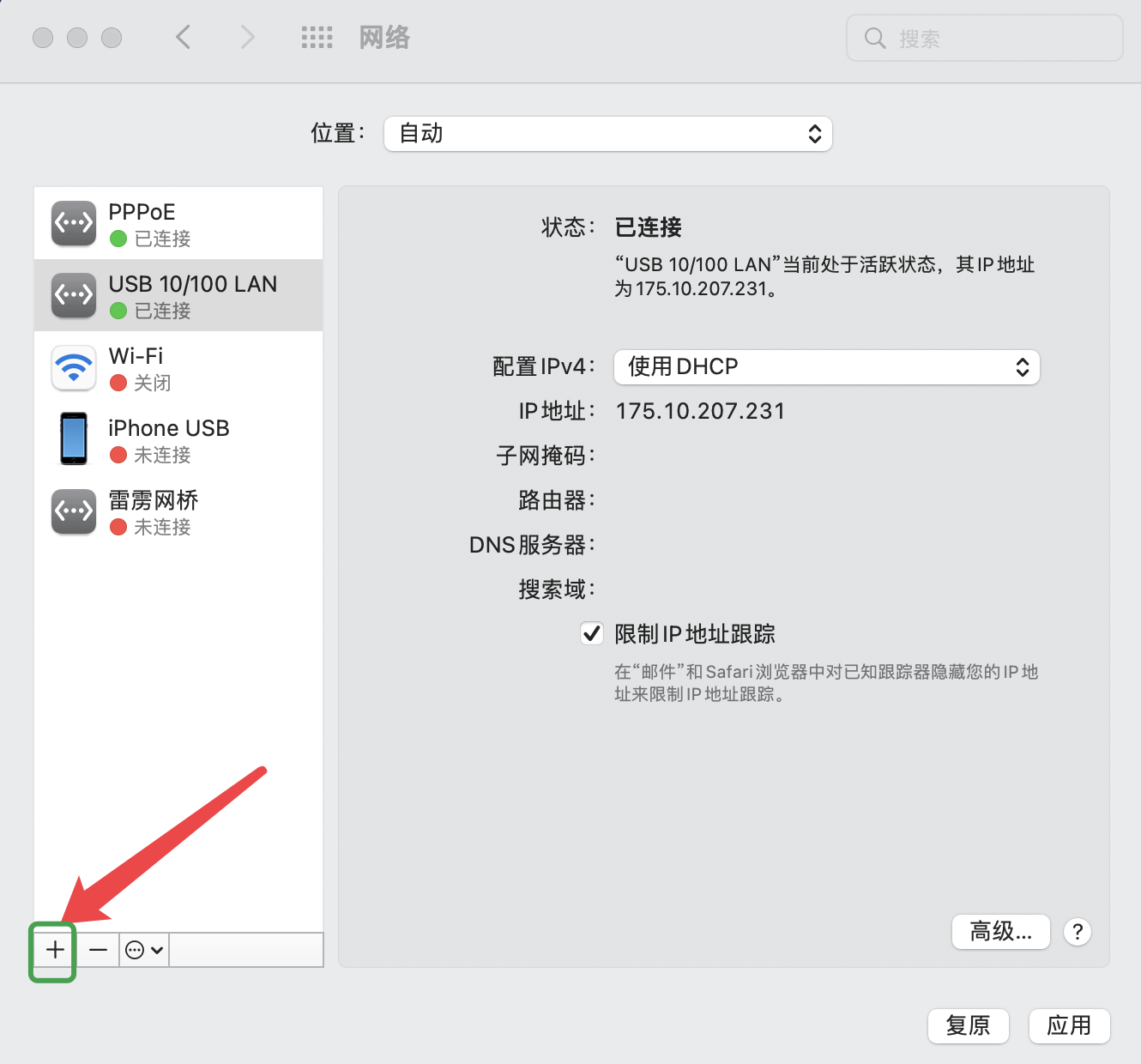Click the window minimize button
The width and height of the screenshot is (1141, 1064).
pyautogui.click(x=77, y=38)
